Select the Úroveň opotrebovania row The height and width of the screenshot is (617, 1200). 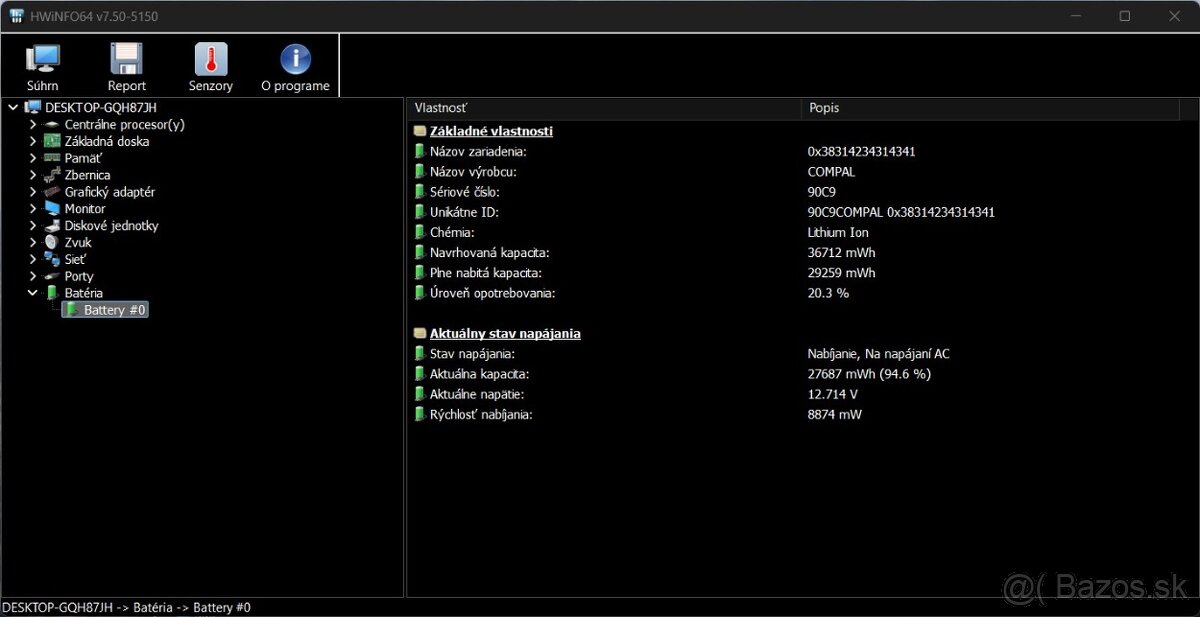[x=491, y=293]
